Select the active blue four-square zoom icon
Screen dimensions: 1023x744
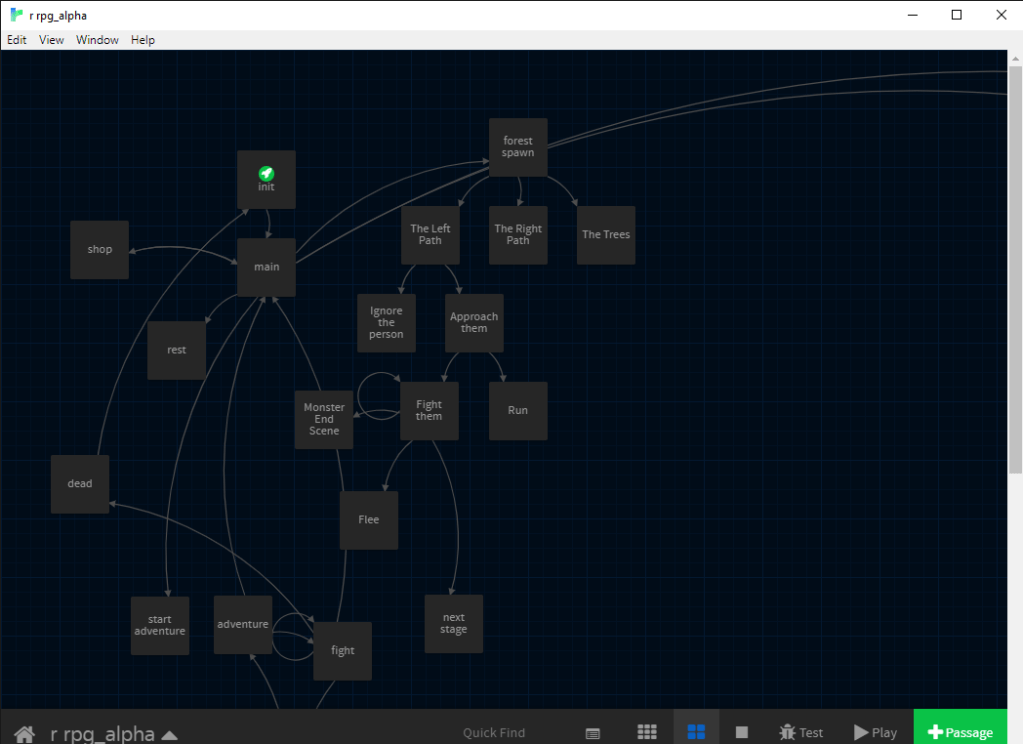pos(696,732)
